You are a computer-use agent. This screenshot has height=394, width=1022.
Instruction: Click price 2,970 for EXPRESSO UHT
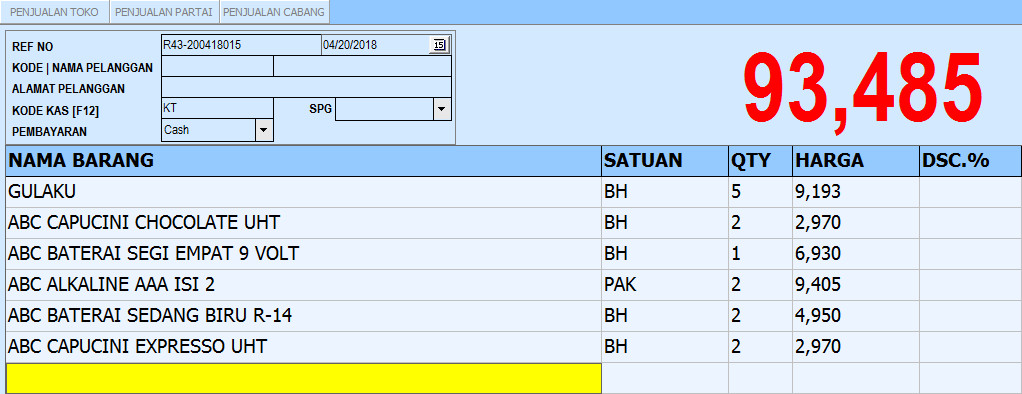[x=856, y=347]
